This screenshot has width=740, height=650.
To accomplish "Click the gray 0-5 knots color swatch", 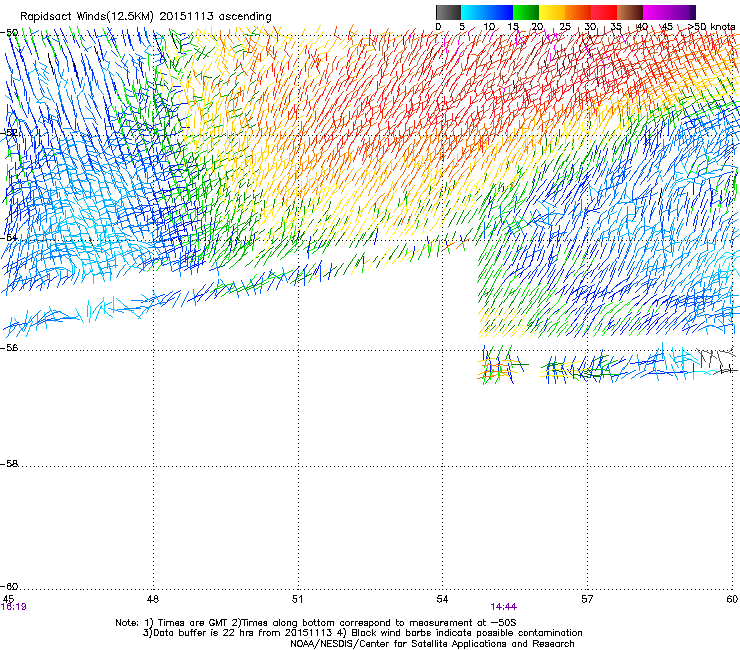I will pos(448,12).
